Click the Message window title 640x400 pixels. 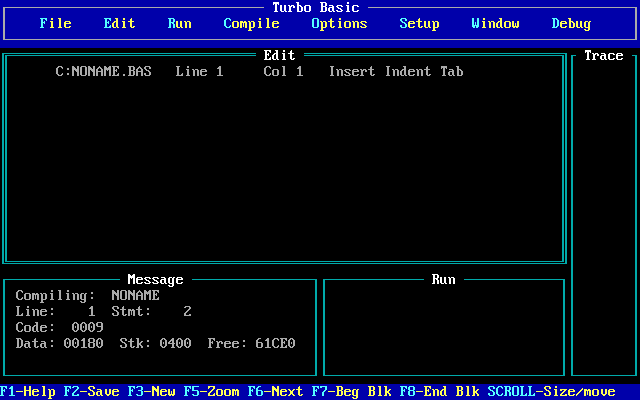point(156,280)
